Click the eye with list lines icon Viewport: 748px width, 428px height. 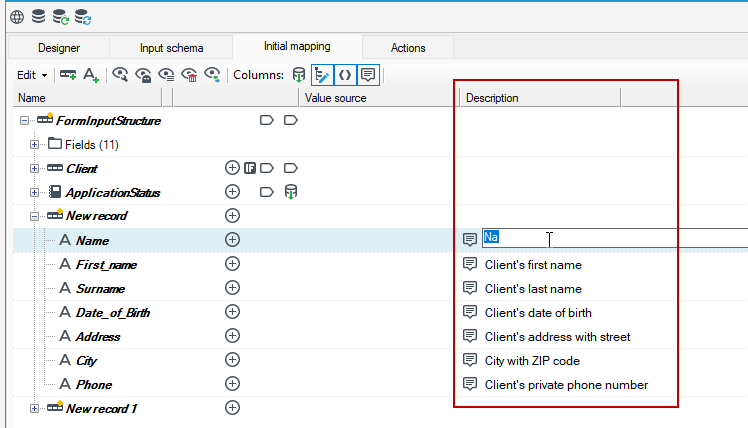click(x=166, y=75)
